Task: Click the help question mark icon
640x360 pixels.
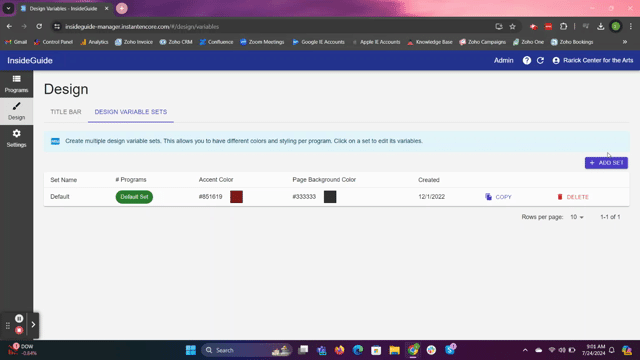Action: (527, 60)
